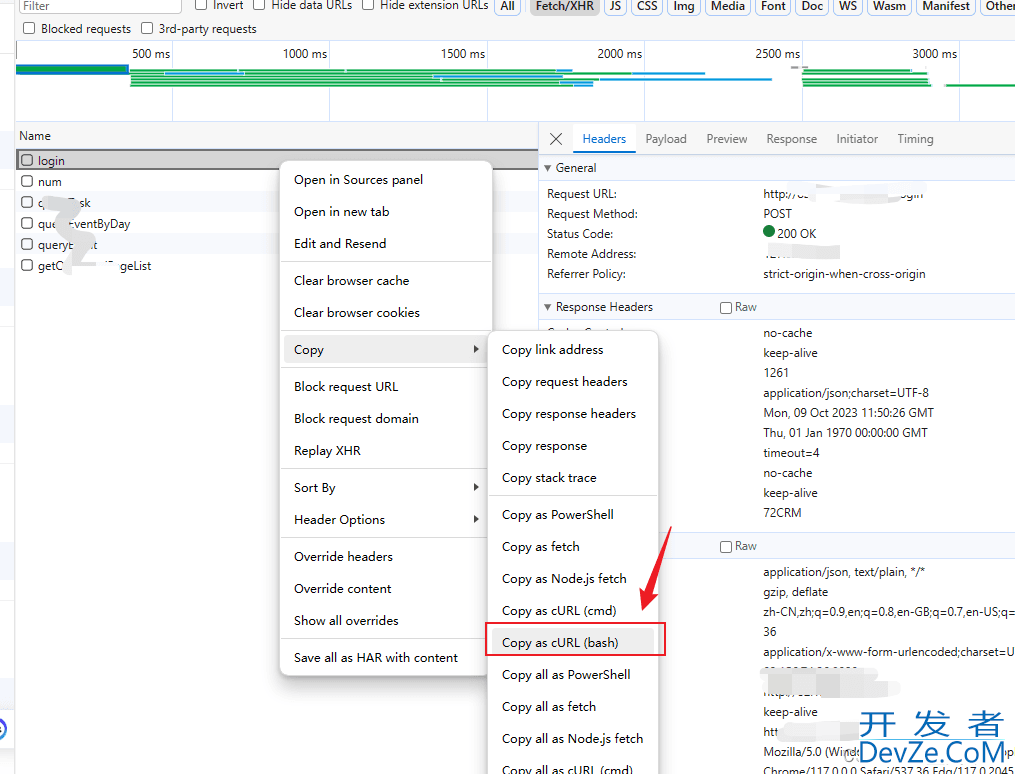The image size is (1015, 774).
Task: Choose Copy as fetch
Action: pyautogui.click(x=573, y=547)
